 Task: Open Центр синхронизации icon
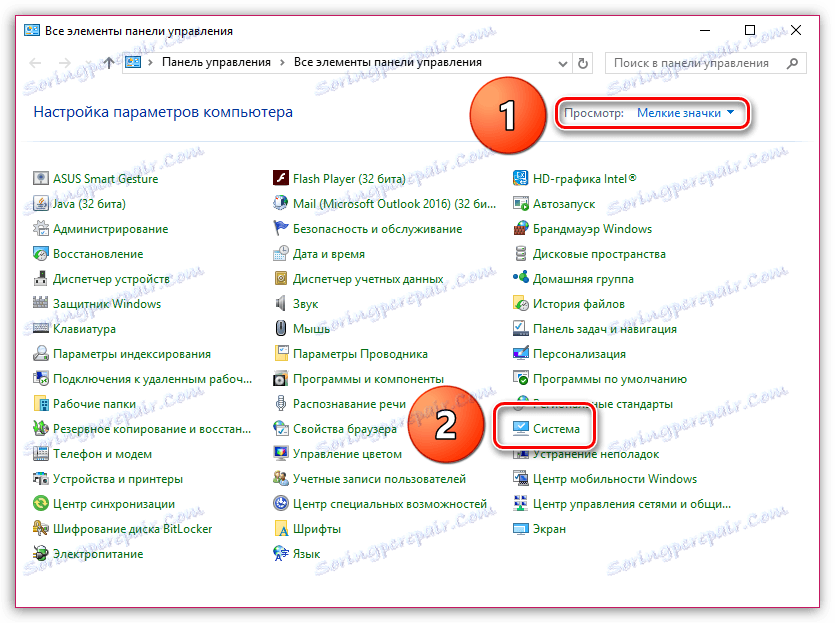click(x=40, y=504)
